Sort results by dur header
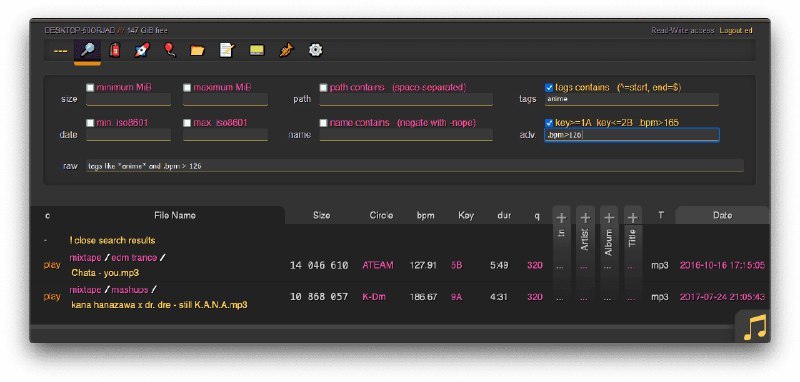800x382 pixels. (504, 215)
